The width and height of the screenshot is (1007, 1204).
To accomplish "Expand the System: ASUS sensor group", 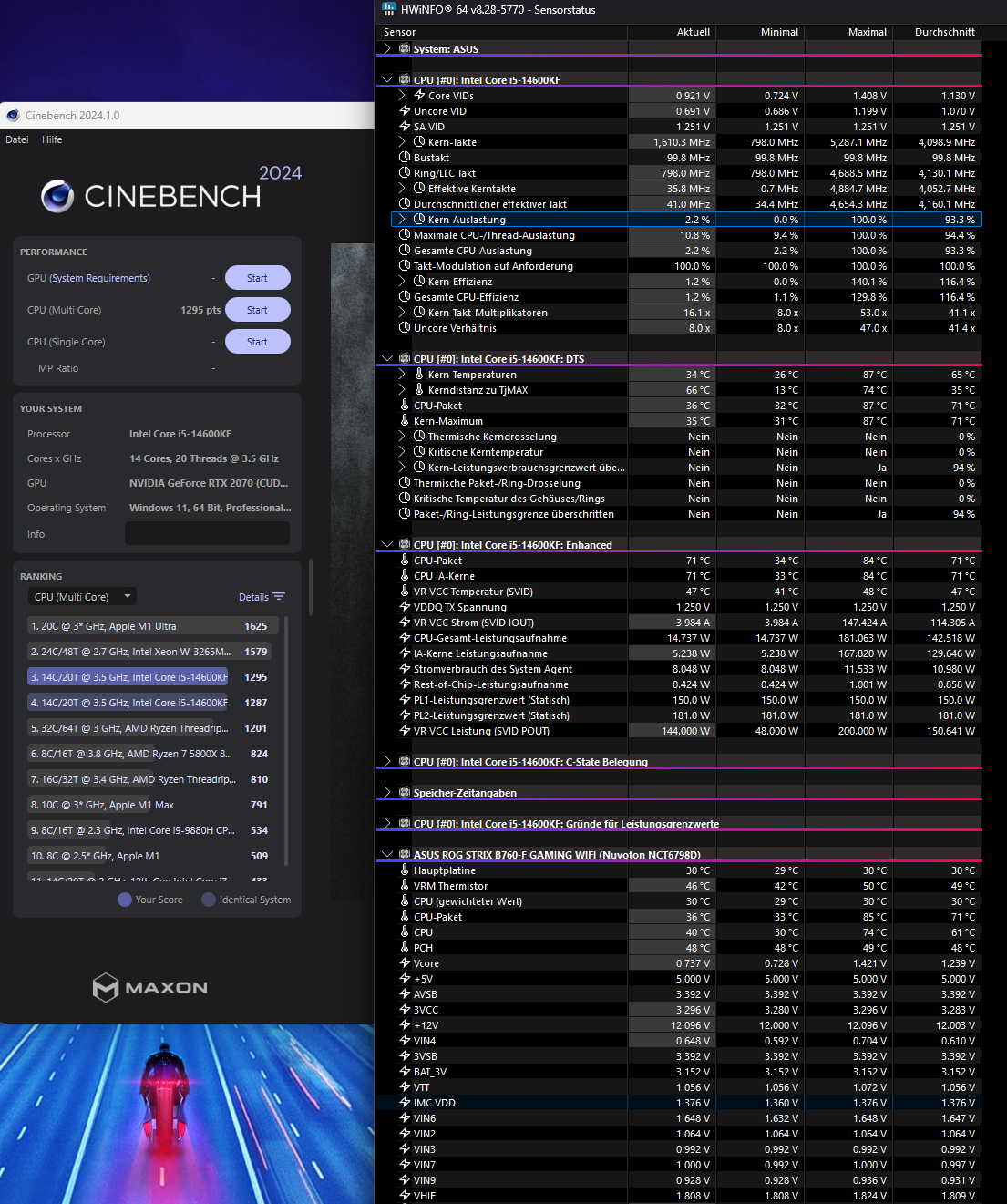I will pos(387,48).
